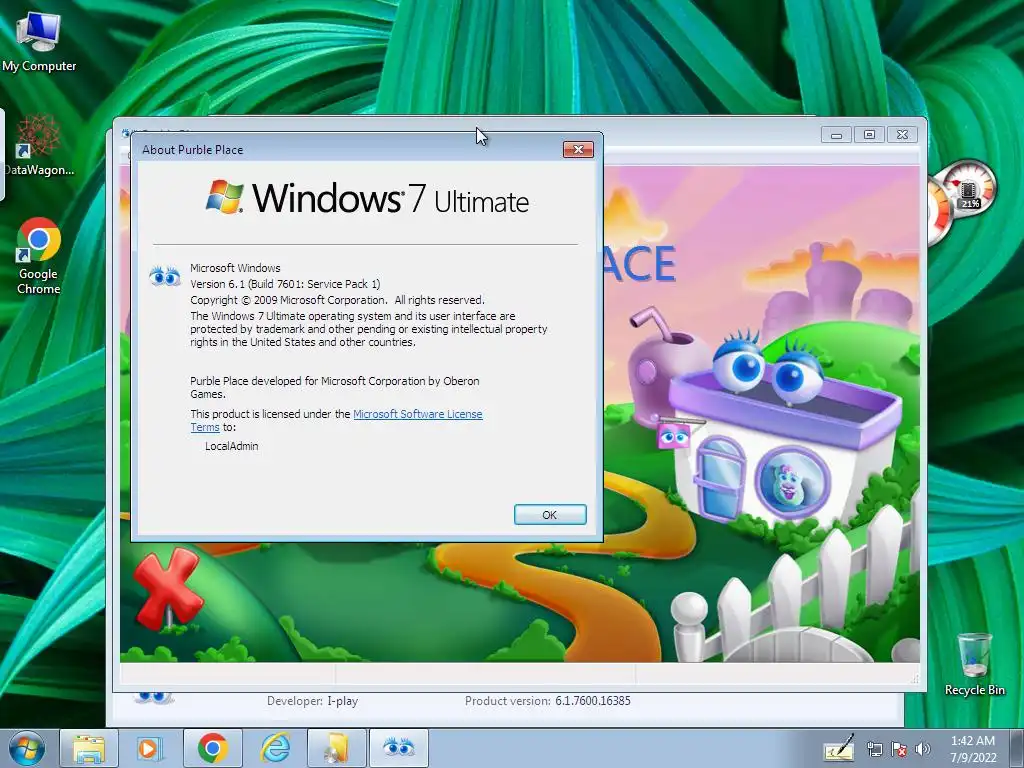Screen dimensions: 1024x768
Task: Click the pink flag with eyes beside the house
Action: point(674,436)
